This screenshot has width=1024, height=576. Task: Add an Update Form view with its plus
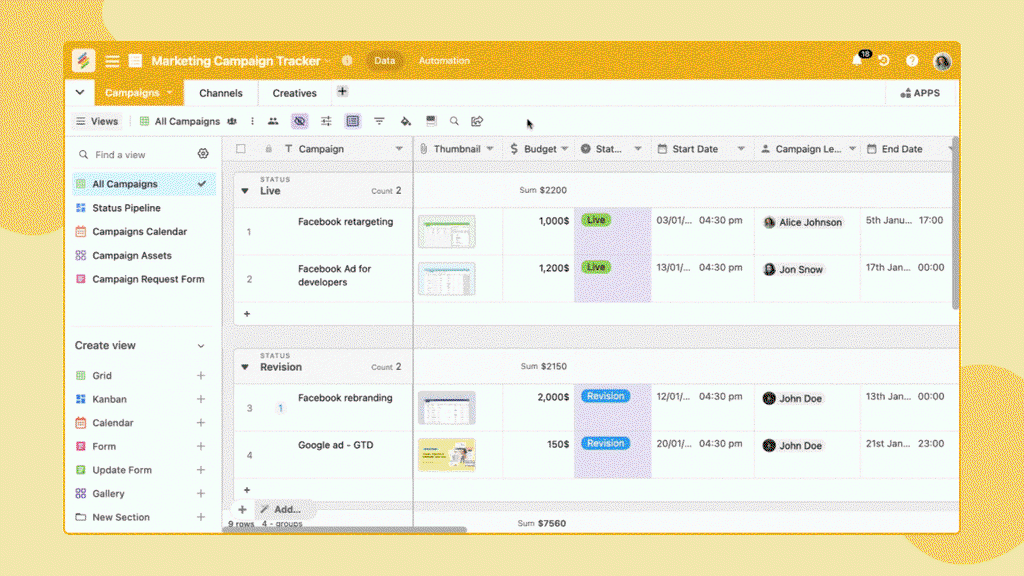(x=200, y=470)
